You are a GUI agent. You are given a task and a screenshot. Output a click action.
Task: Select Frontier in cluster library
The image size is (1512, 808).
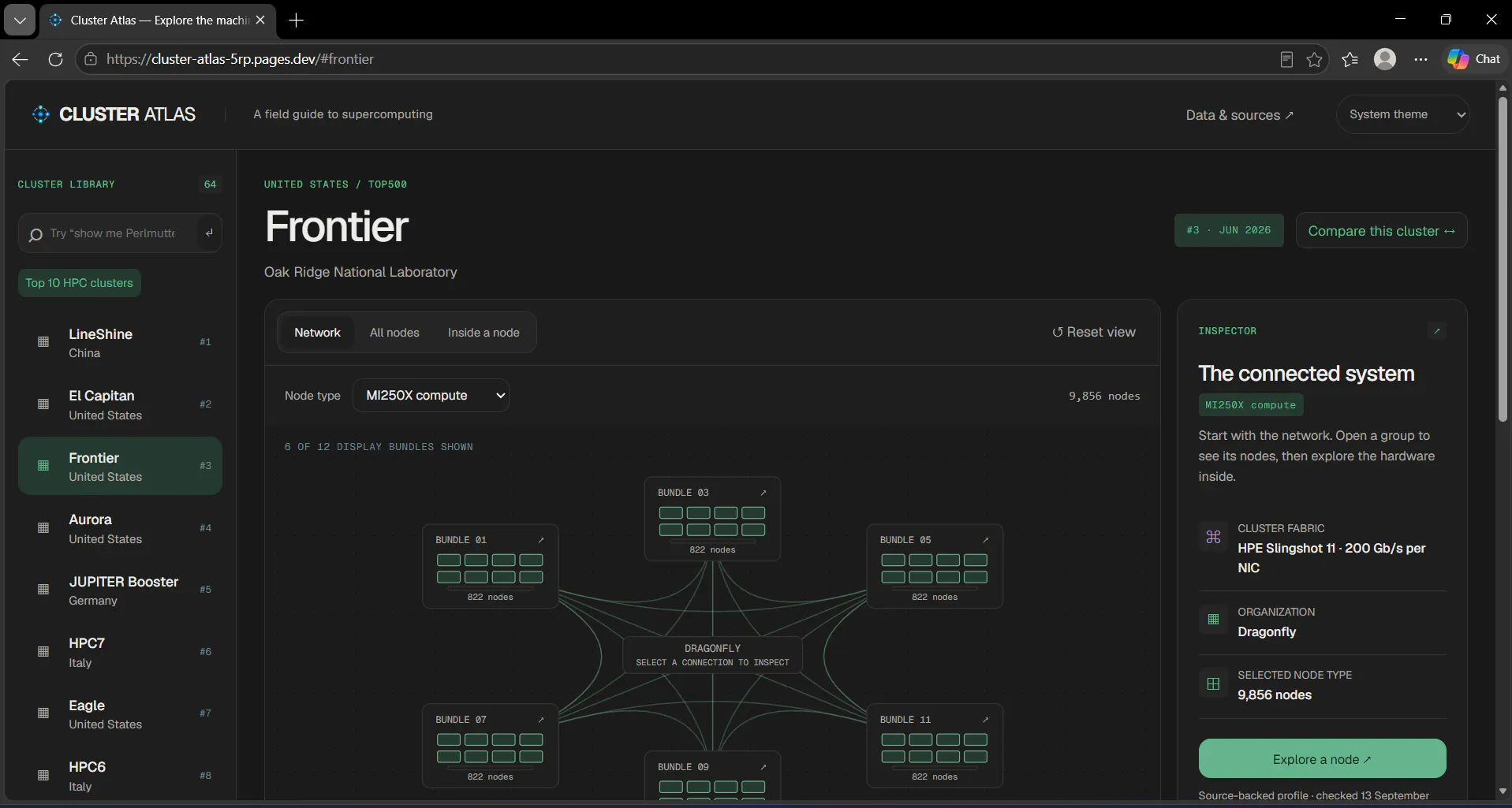(x=120, y=466)
